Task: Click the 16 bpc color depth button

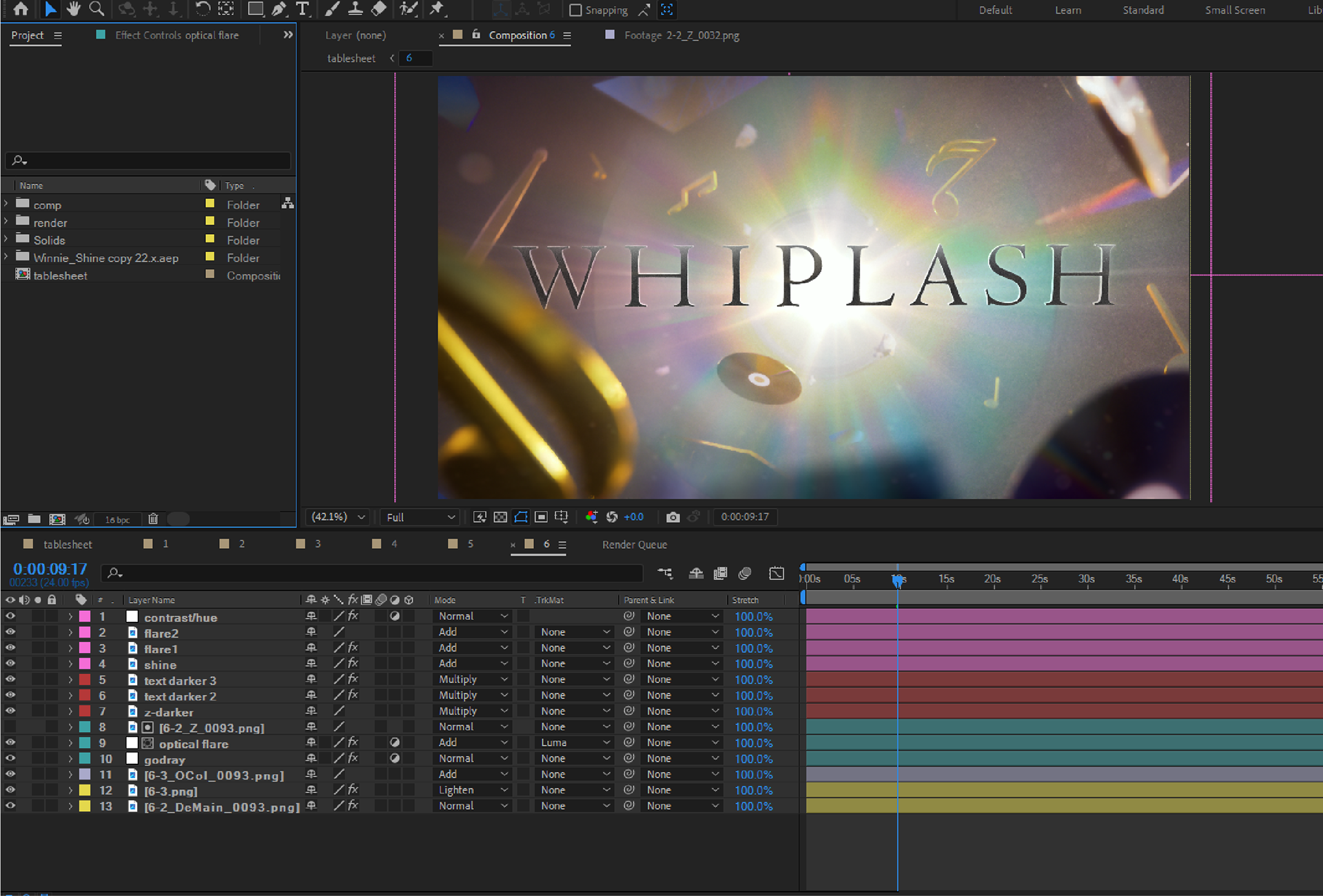Action: [117, 520]
